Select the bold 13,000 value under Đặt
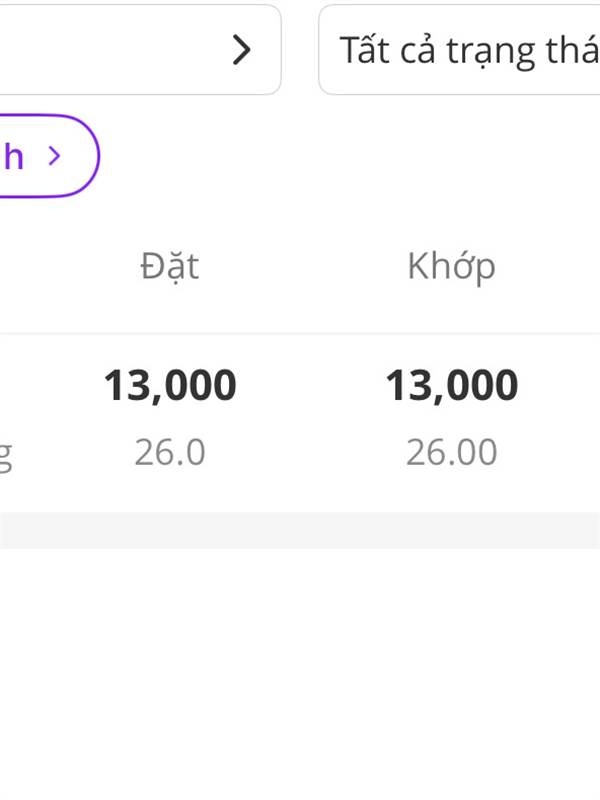Screen dimensions: 600x800 click(170, 385)
